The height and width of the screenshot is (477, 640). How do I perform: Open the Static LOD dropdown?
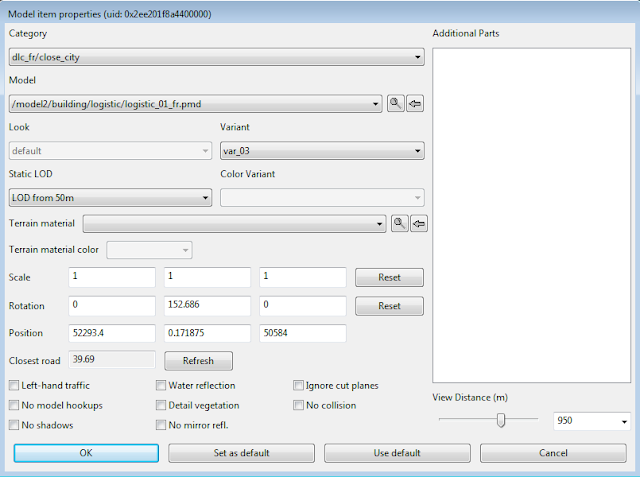[x=110, y=198]
